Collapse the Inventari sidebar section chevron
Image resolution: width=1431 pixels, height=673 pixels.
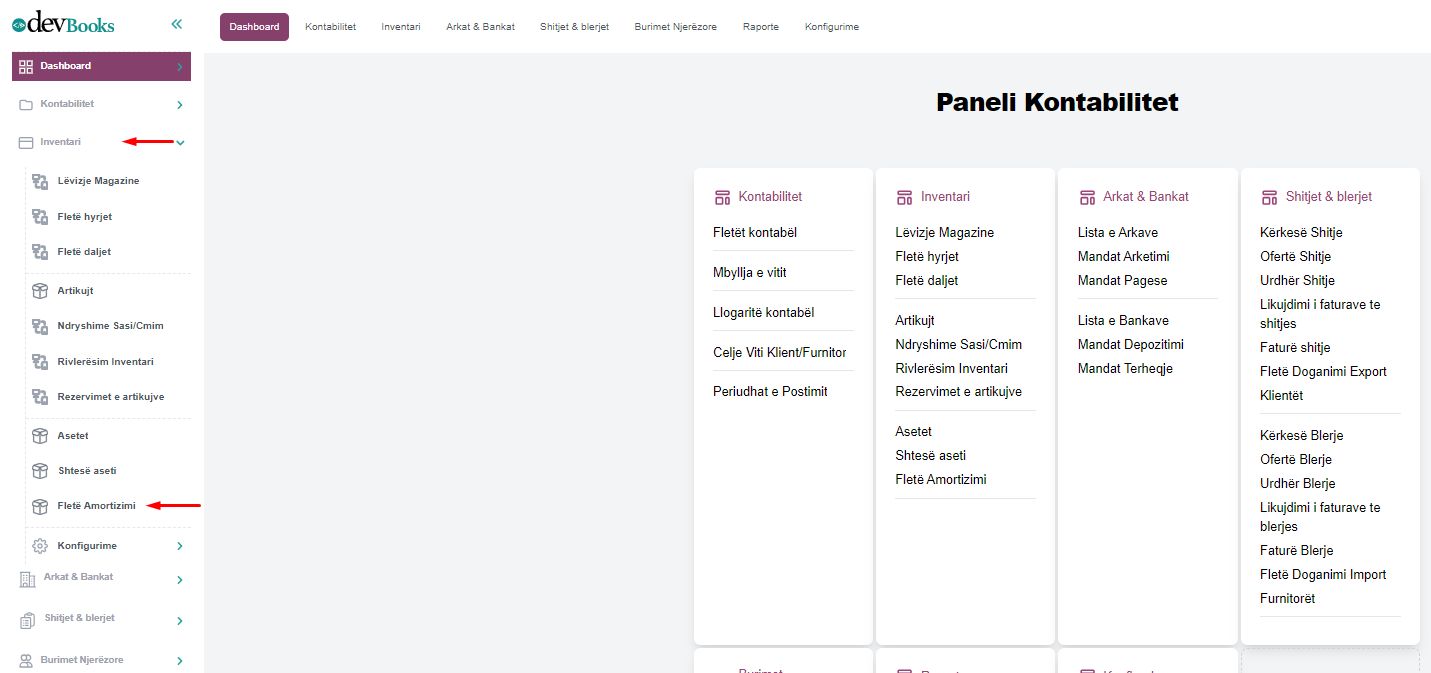click(x=180, y=143)
